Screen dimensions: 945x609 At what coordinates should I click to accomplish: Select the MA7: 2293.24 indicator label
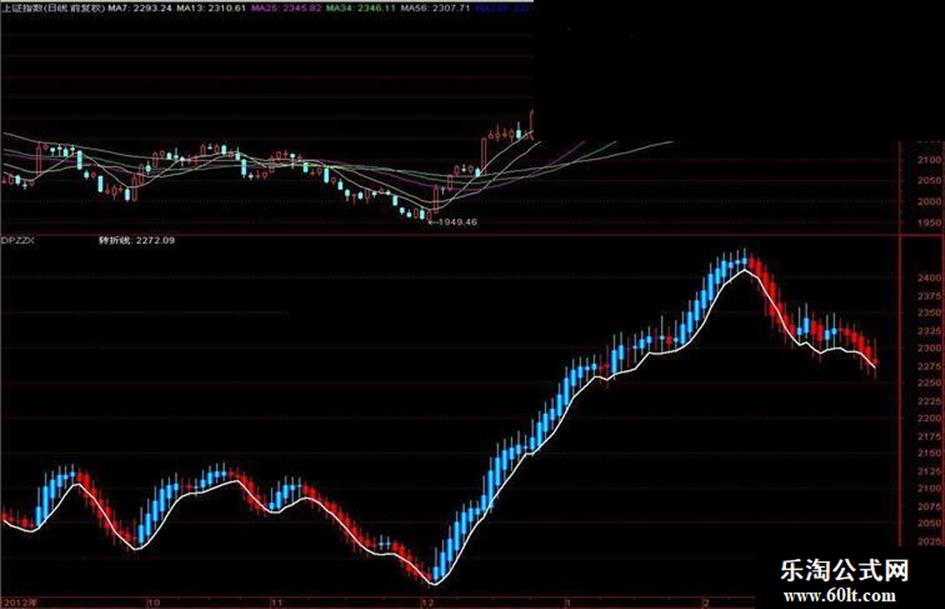pos(142,9)
